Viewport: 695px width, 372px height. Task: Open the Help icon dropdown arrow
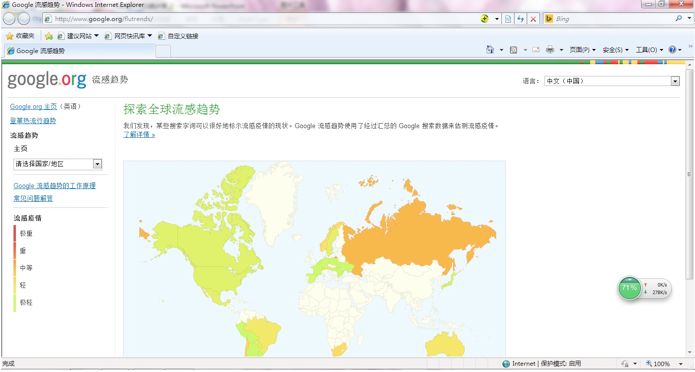pos(680,50)
